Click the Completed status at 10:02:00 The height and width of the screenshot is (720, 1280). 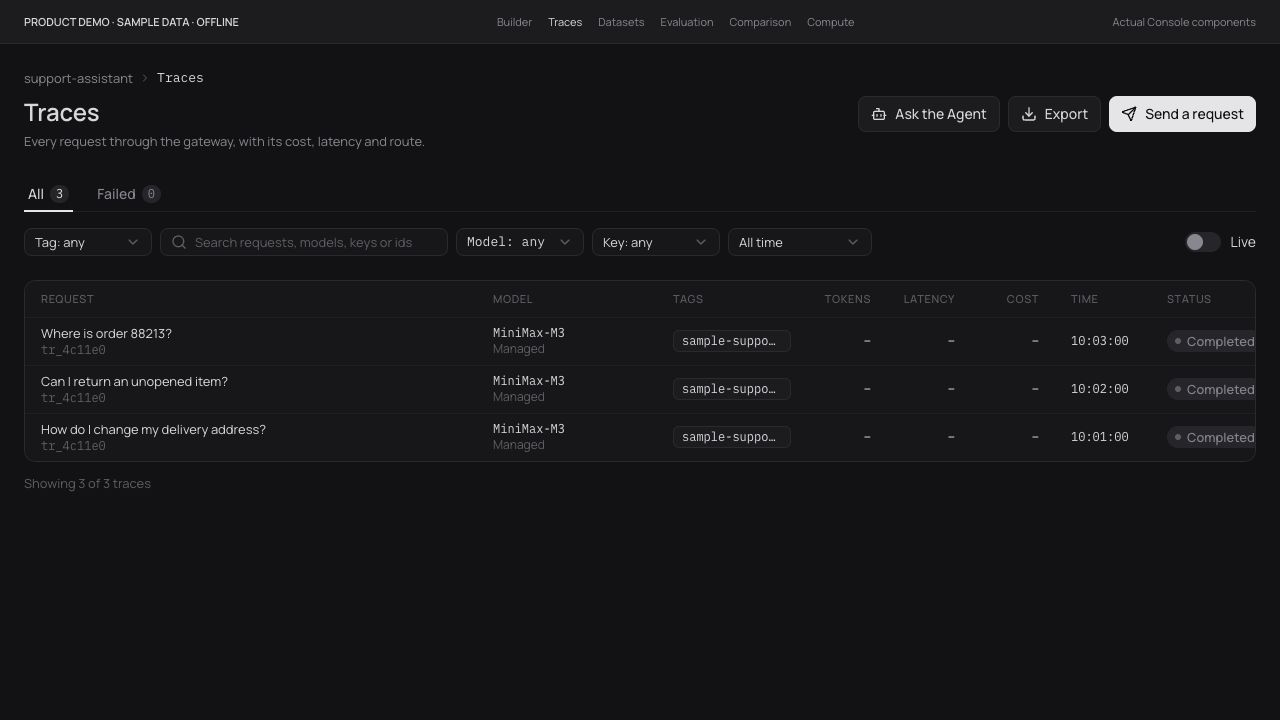pos(1211,389)
